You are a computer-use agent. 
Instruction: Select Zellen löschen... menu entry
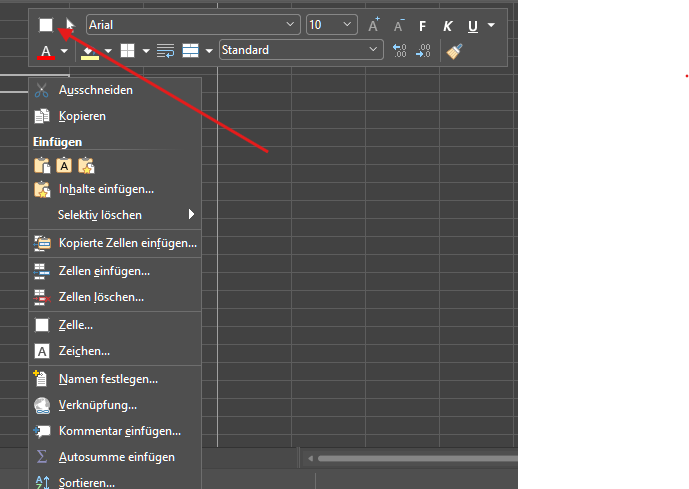(115, 297)
